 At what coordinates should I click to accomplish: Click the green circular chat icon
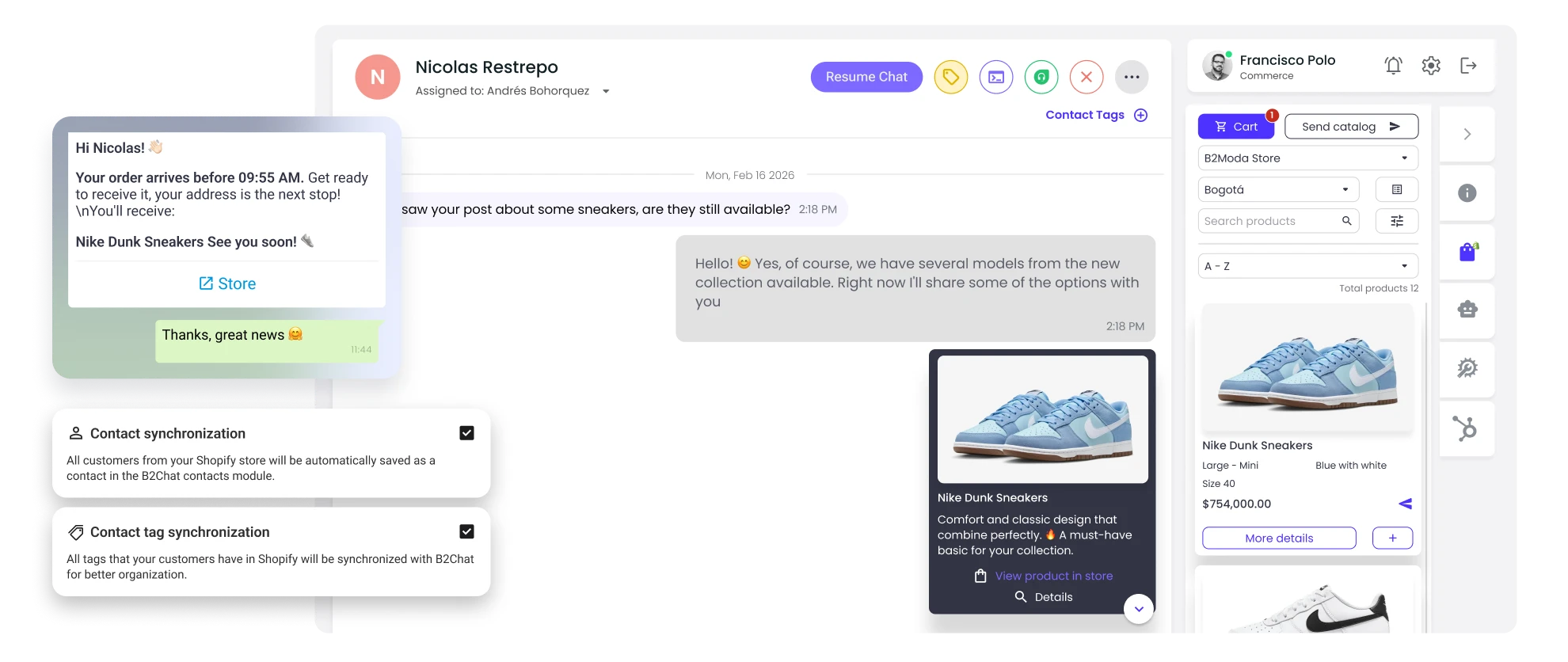1041,77
